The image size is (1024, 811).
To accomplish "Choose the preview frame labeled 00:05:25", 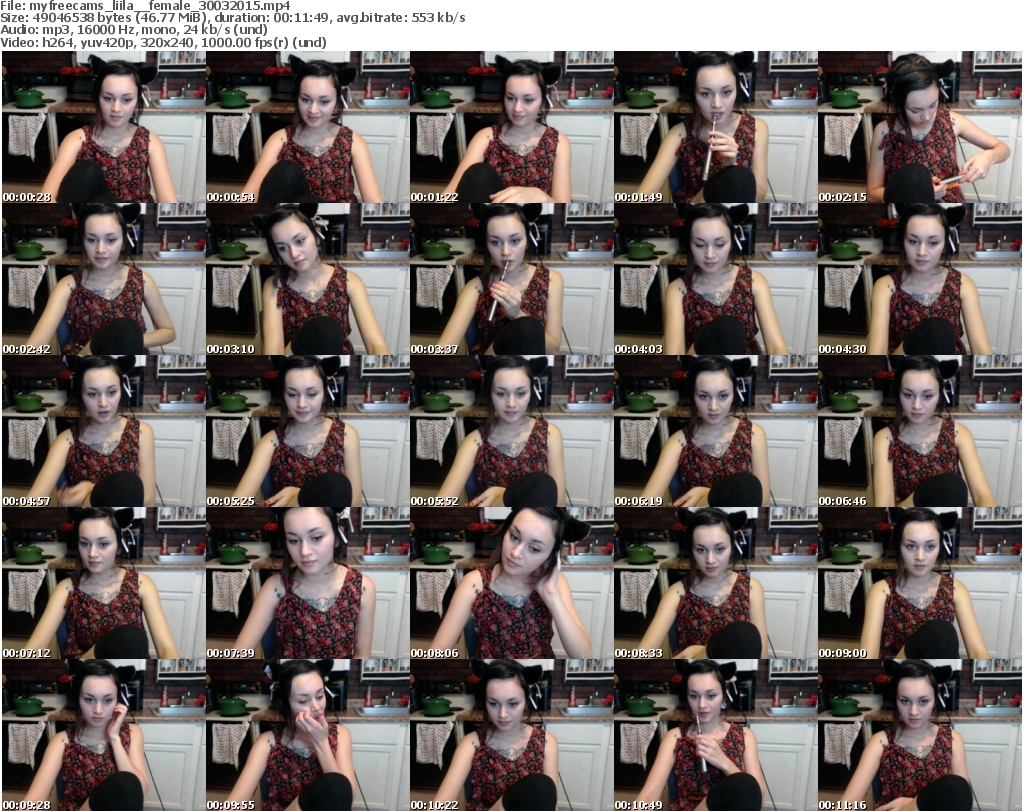I will click(308, 431).
